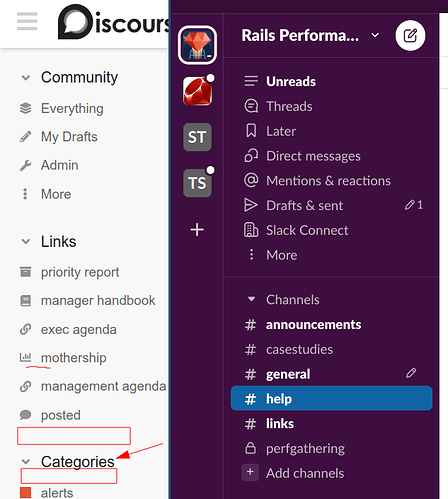Open the mothership link

point(74,358)
